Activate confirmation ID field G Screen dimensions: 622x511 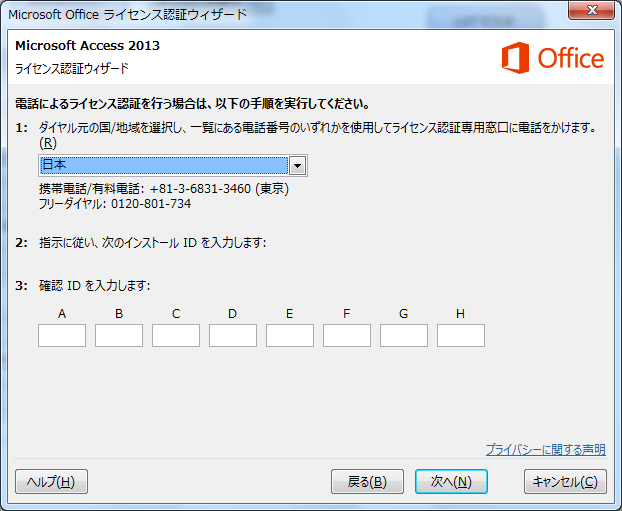click(404, 336)
